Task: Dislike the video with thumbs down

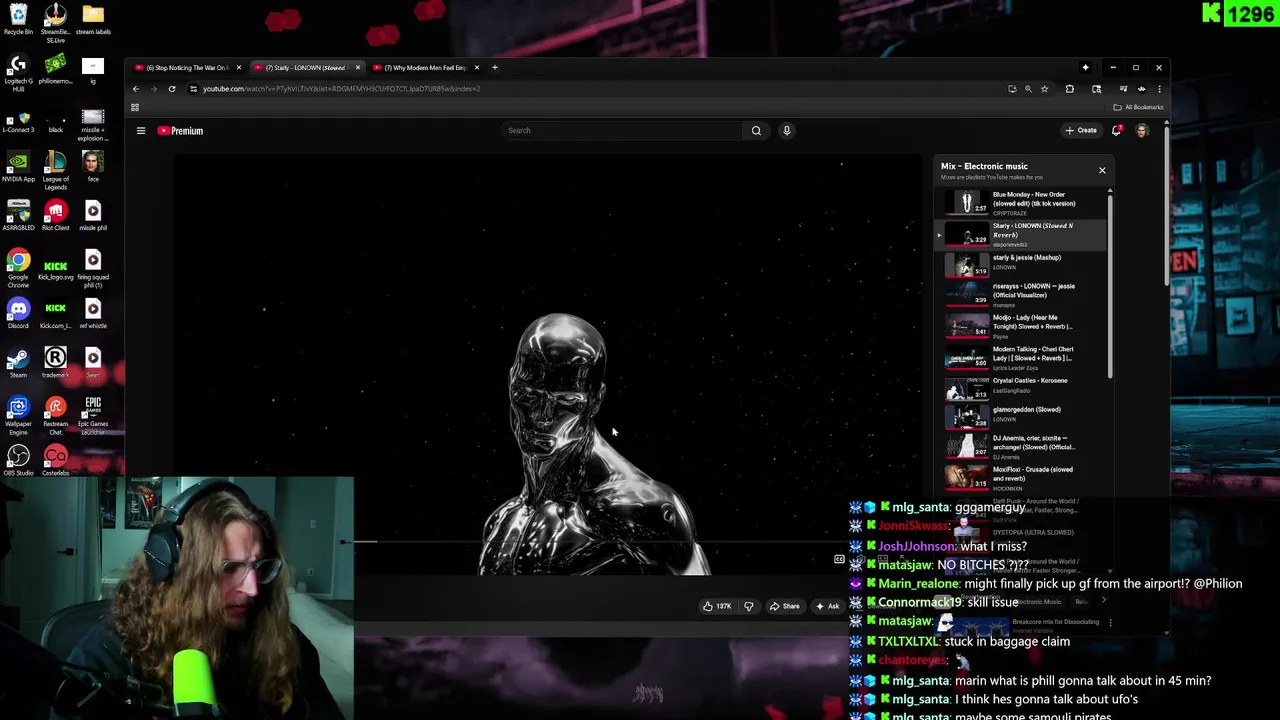Action: click(x=748, y=606)
